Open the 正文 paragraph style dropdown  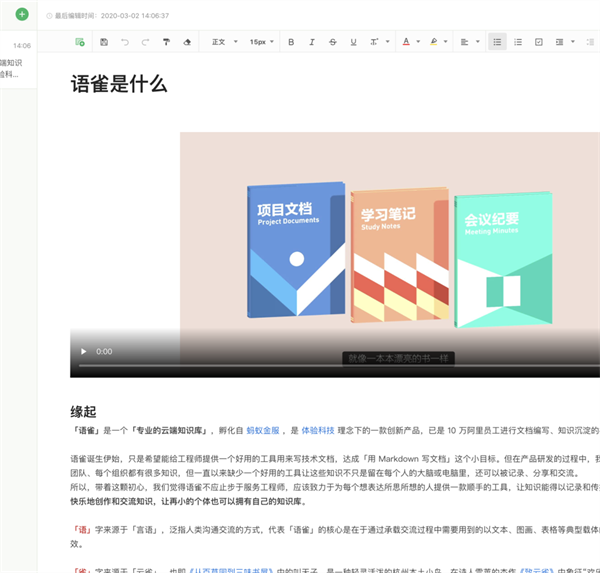pyautogui.click(x=225, y=42)
